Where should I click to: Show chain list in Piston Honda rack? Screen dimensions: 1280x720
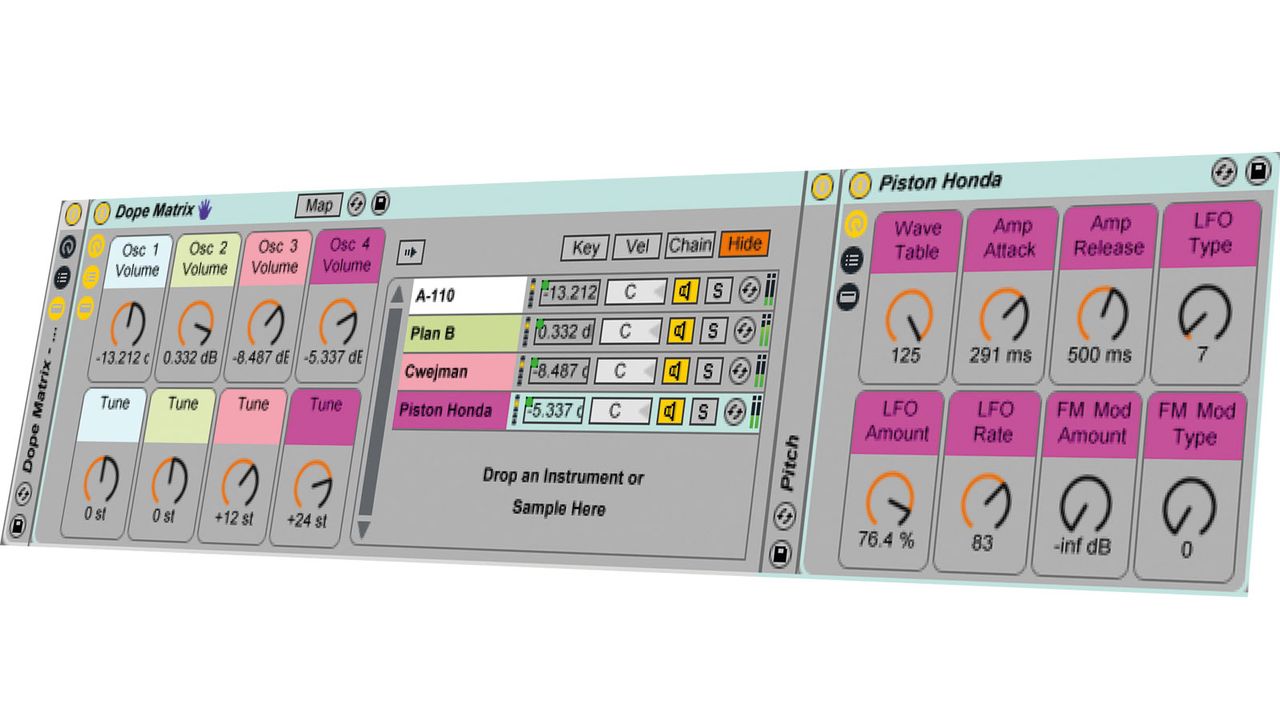852,262
